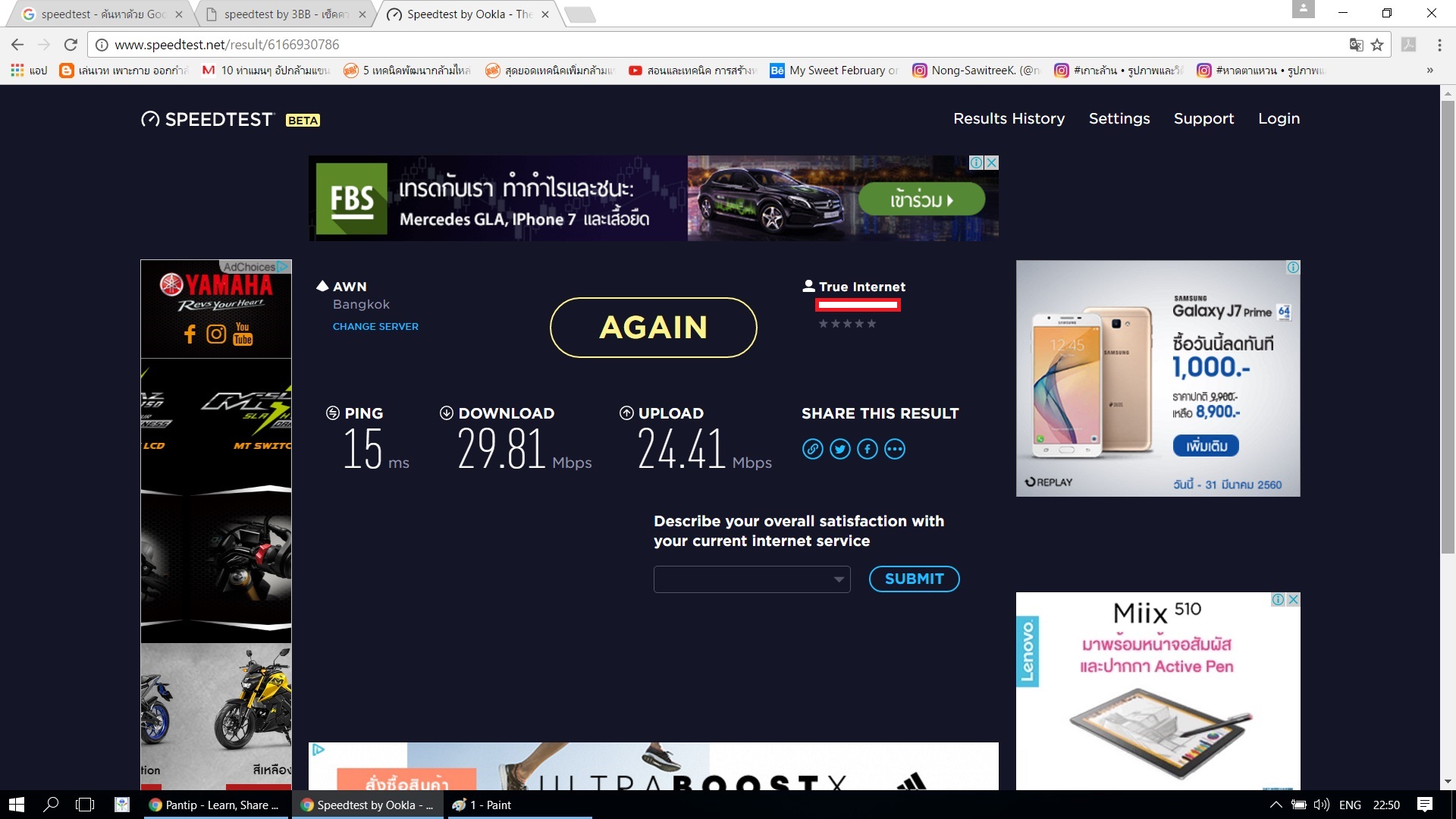Open Task View on the taskbar

coord(85,805)
